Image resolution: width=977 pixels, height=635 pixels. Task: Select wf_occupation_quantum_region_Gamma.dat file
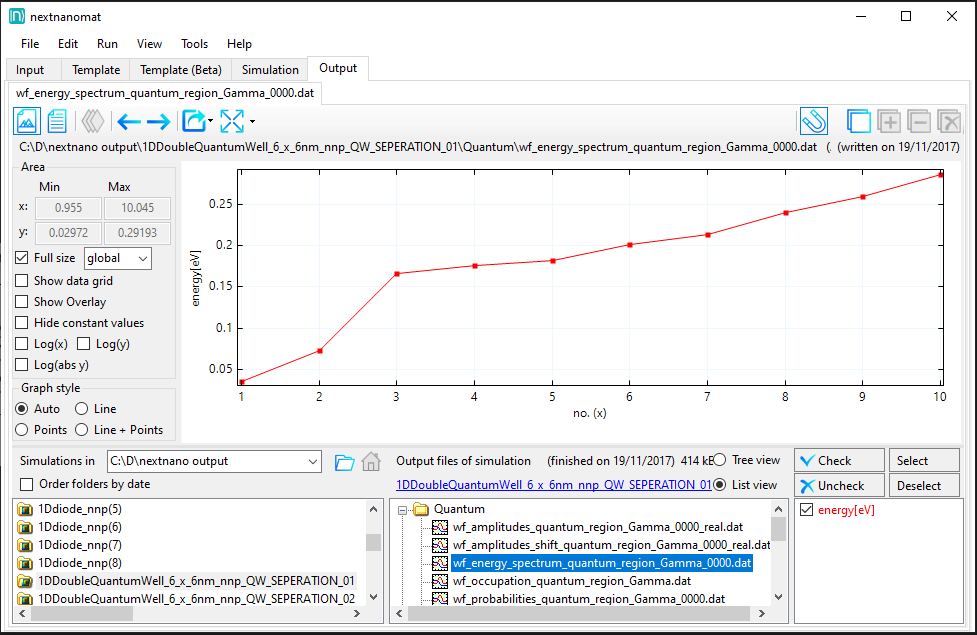571,580
